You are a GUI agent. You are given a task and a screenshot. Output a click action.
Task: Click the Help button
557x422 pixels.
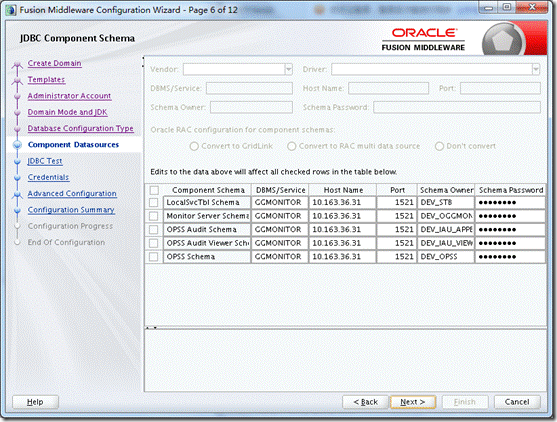click(35, 402)
